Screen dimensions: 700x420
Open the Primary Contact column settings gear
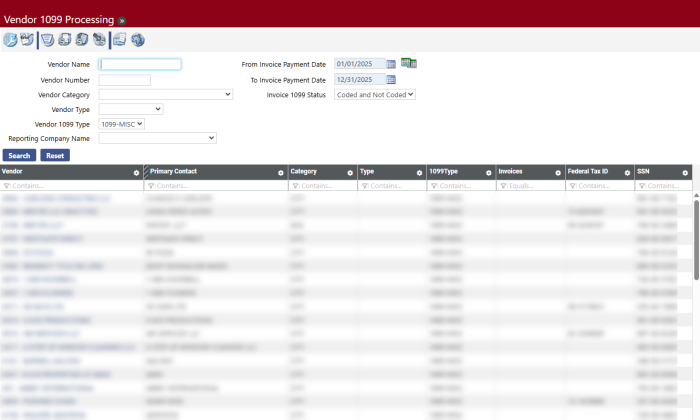point(281,173)
